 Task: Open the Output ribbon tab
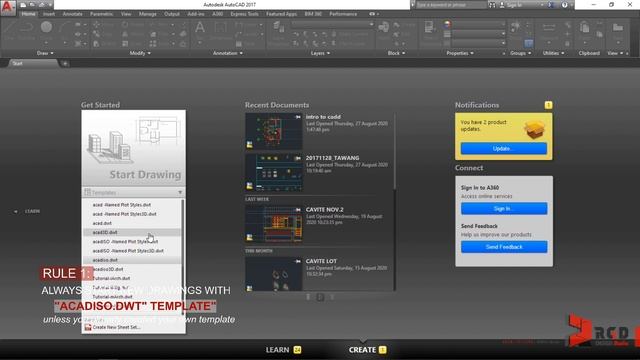[172, 14]
